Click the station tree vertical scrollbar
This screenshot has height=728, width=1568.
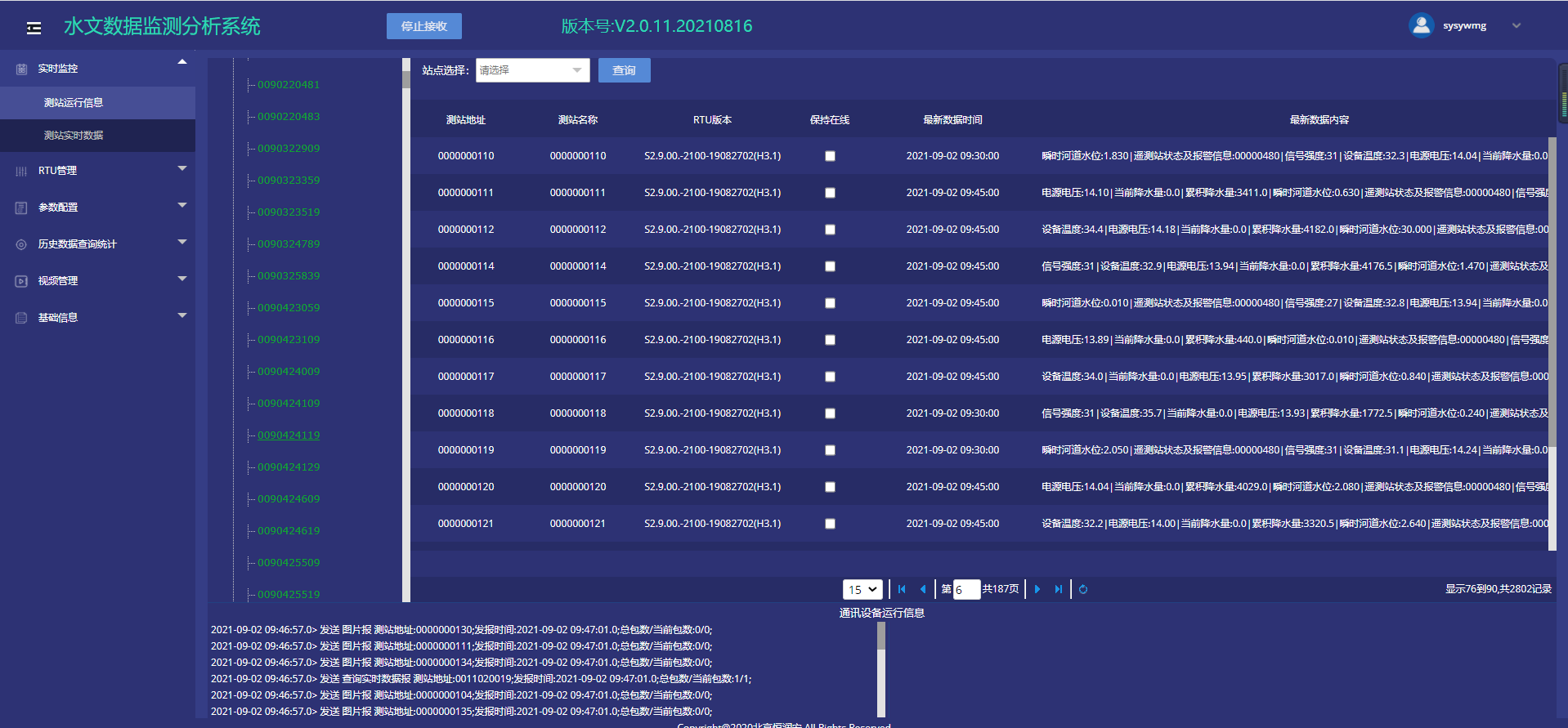click(406, 330)
